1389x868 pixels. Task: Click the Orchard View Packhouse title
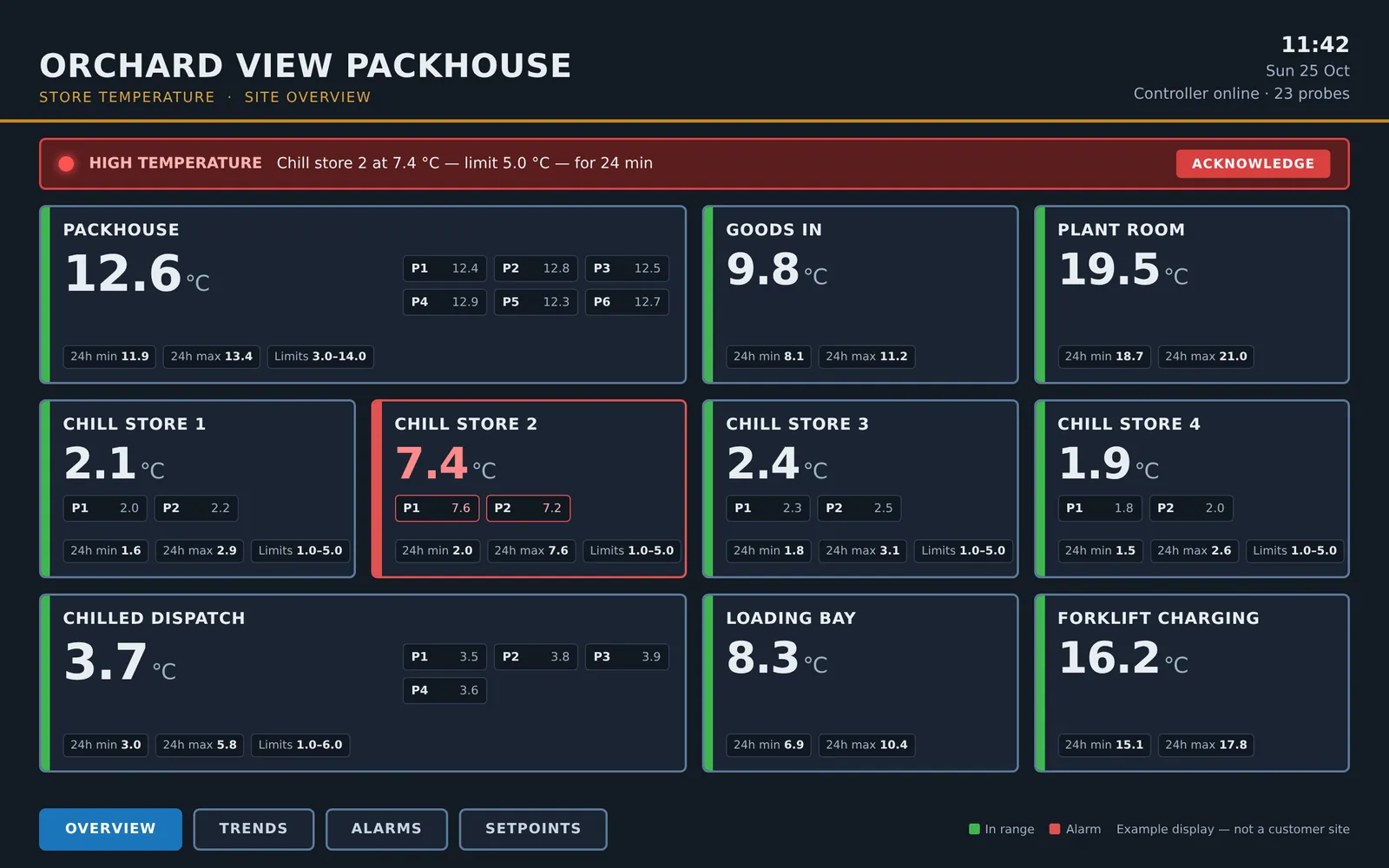(306, 66)
